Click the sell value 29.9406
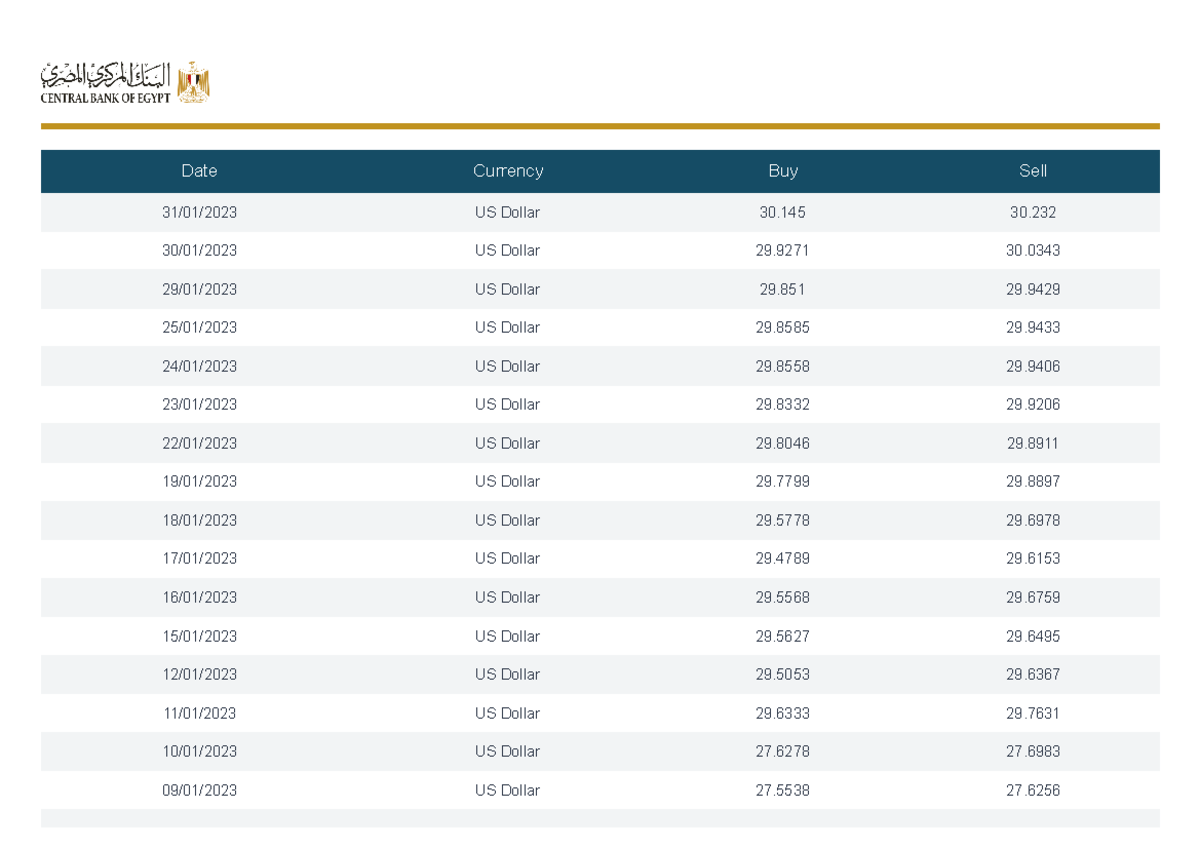1200x848 pixels. click(x=1033, y=367)
